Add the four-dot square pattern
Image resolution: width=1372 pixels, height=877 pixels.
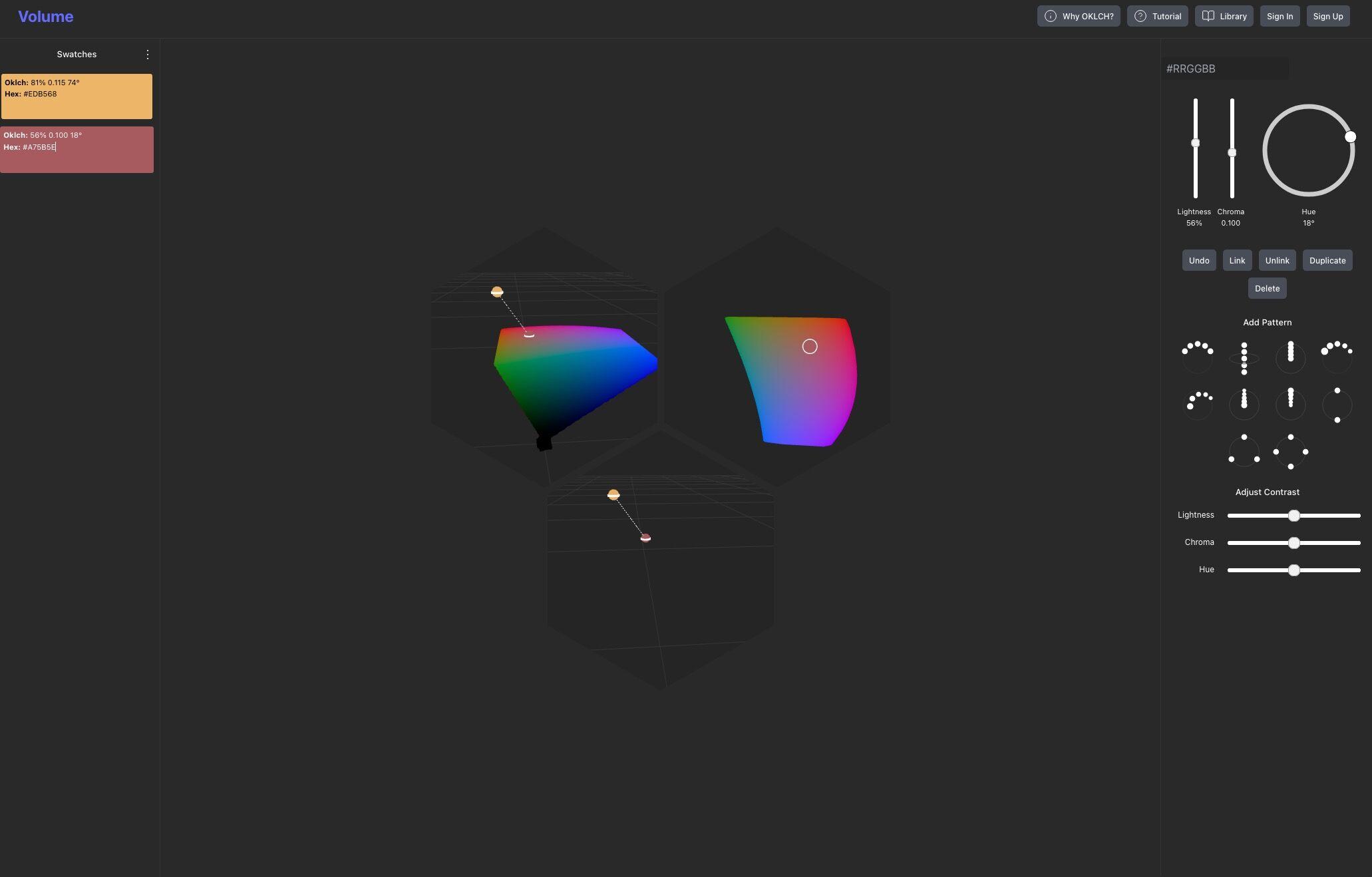coord(1290,451)
